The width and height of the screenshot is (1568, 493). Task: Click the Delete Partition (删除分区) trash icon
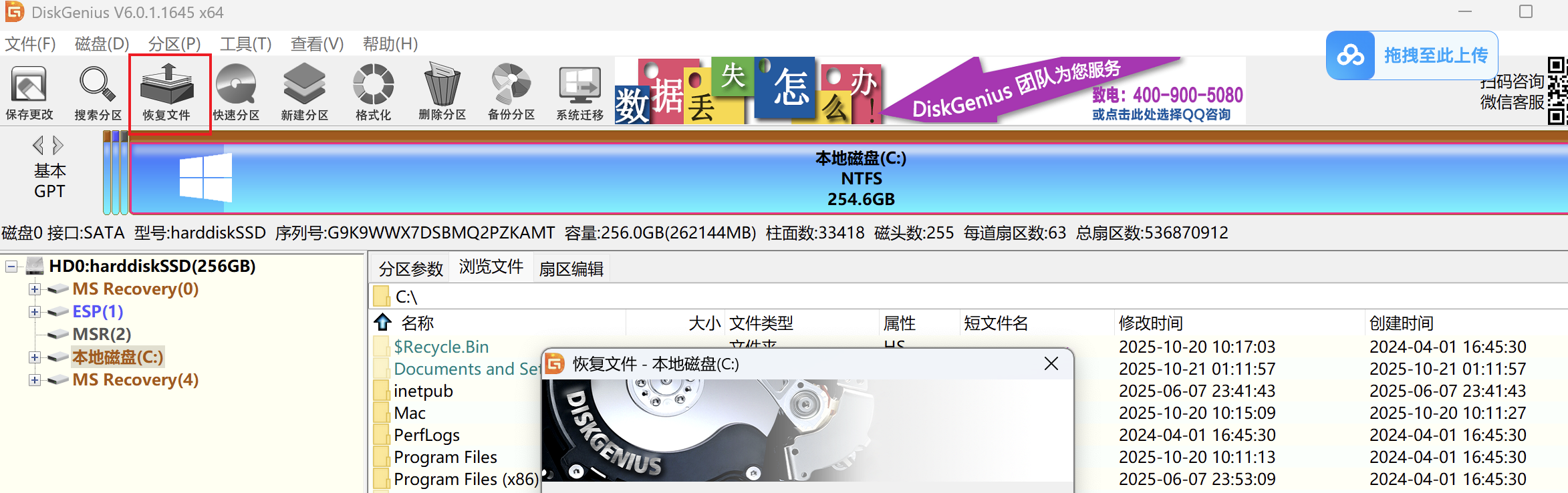tap(442, 92)
